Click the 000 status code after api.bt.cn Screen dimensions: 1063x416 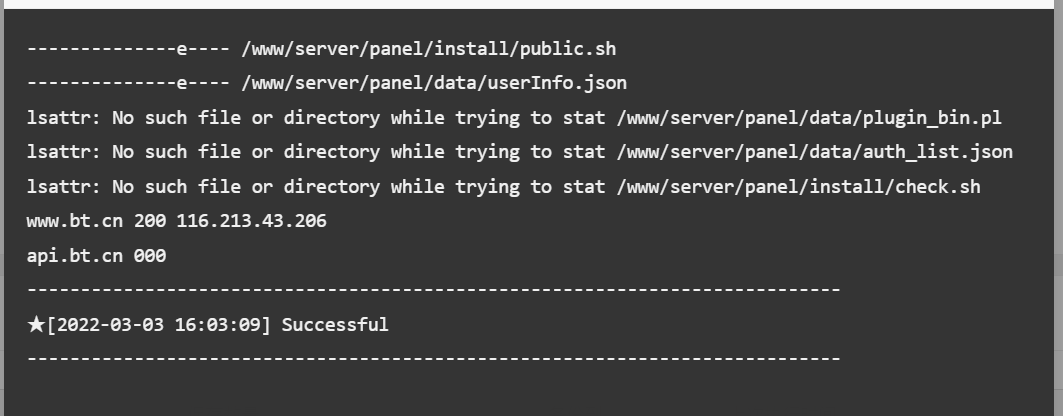pos(150,255)
